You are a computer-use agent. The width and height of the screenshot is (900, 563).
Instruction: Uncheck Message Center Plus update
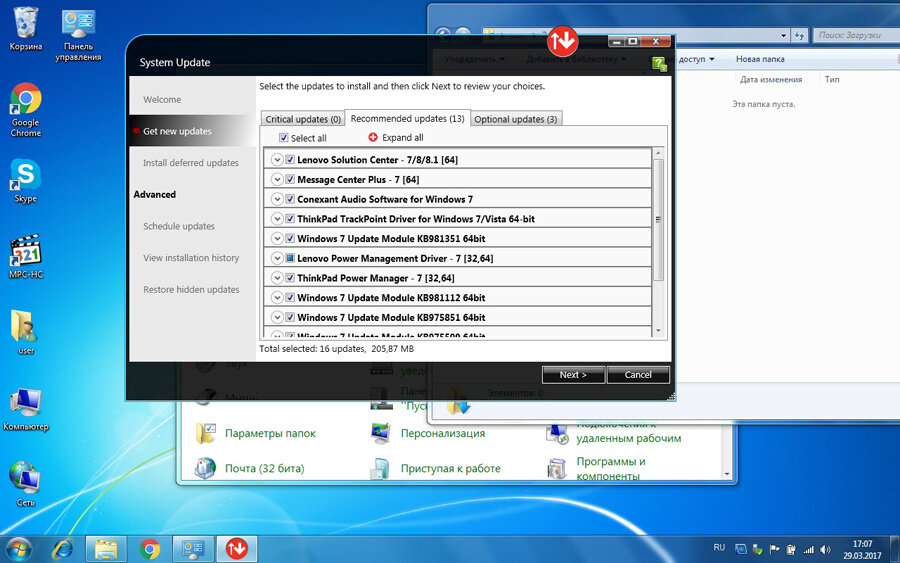(x=290, y=179)
